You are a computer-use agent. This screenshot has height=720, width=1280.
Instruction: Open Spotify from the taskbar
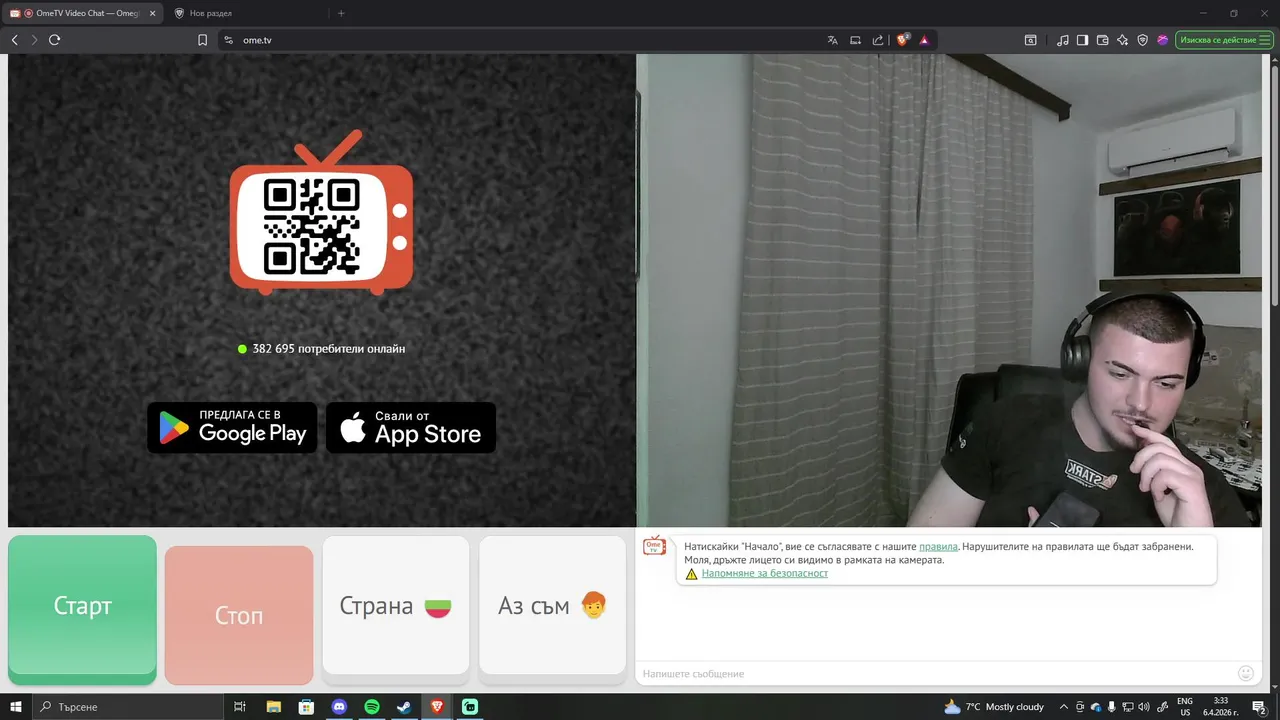click(372, 707)
